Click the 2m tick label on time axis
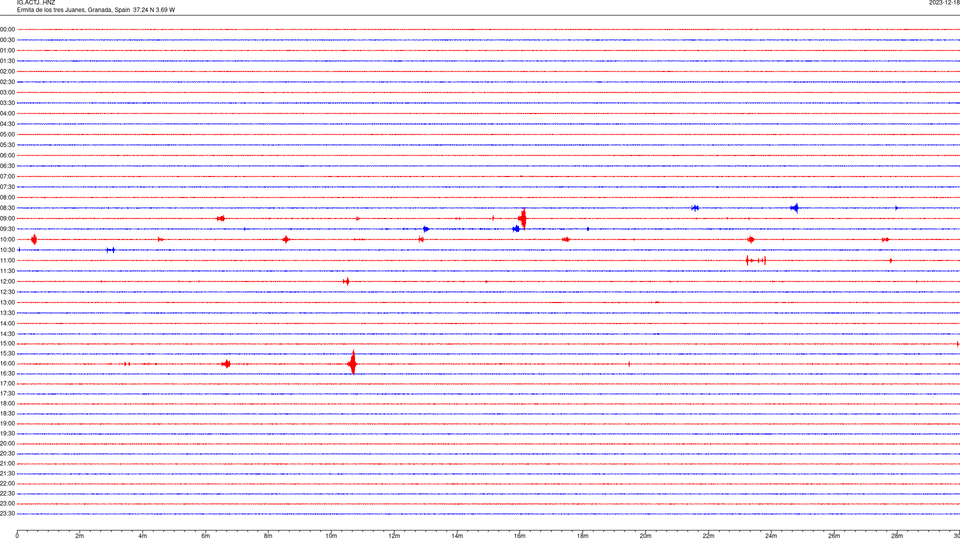The height and width of the screenshot is (540, 960). (x=80, y=536)
